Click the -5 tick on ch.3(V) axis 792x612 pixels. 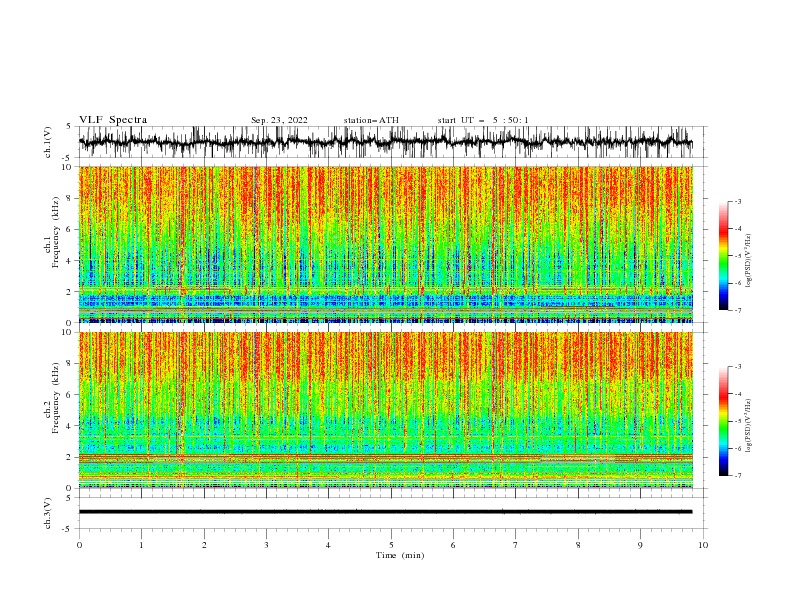click(67, 529)
